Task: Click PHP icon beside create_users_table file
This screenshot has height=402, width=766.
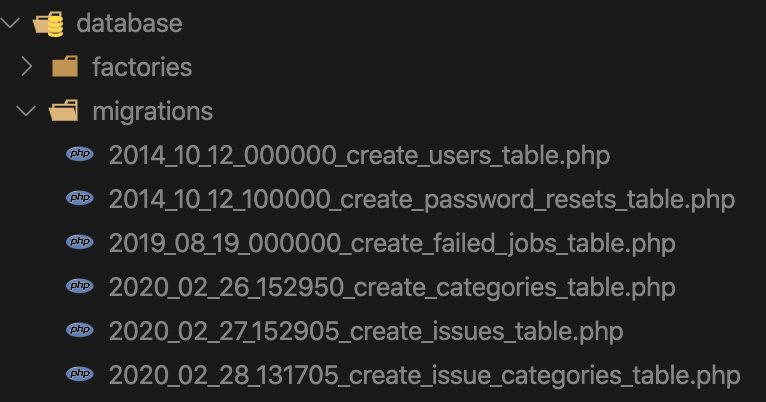Action: tap(80, 154)
